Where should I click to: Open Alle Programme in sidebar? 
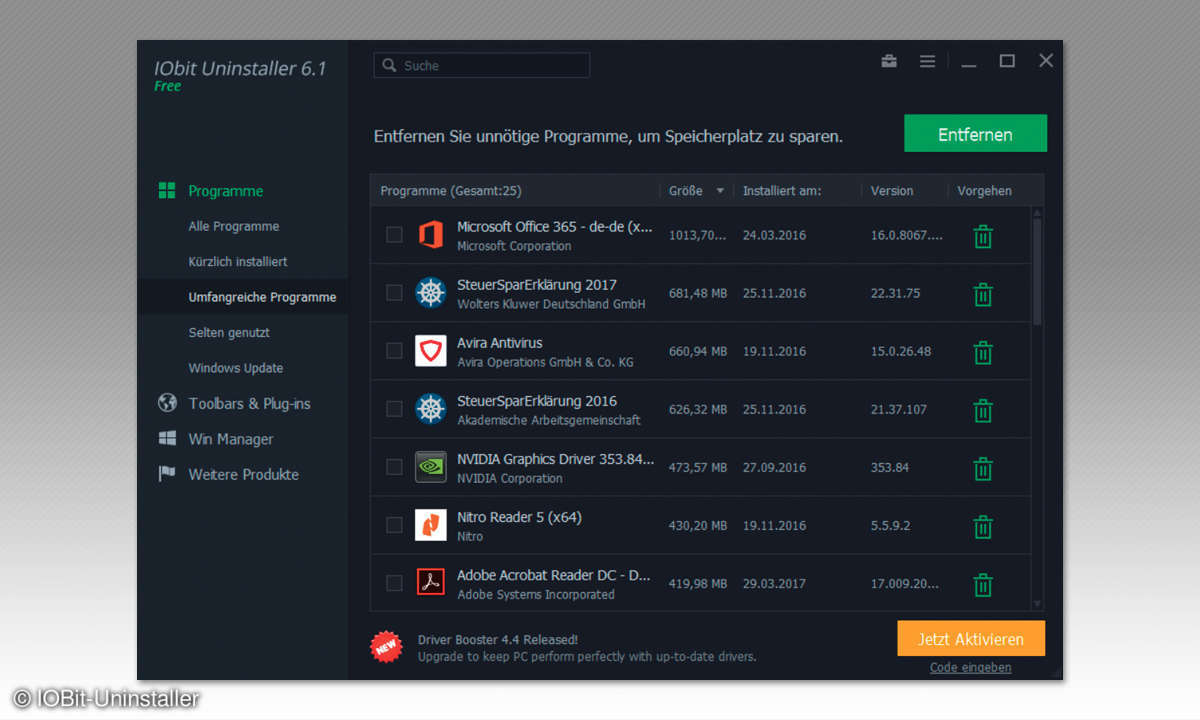tap(234, 226)
